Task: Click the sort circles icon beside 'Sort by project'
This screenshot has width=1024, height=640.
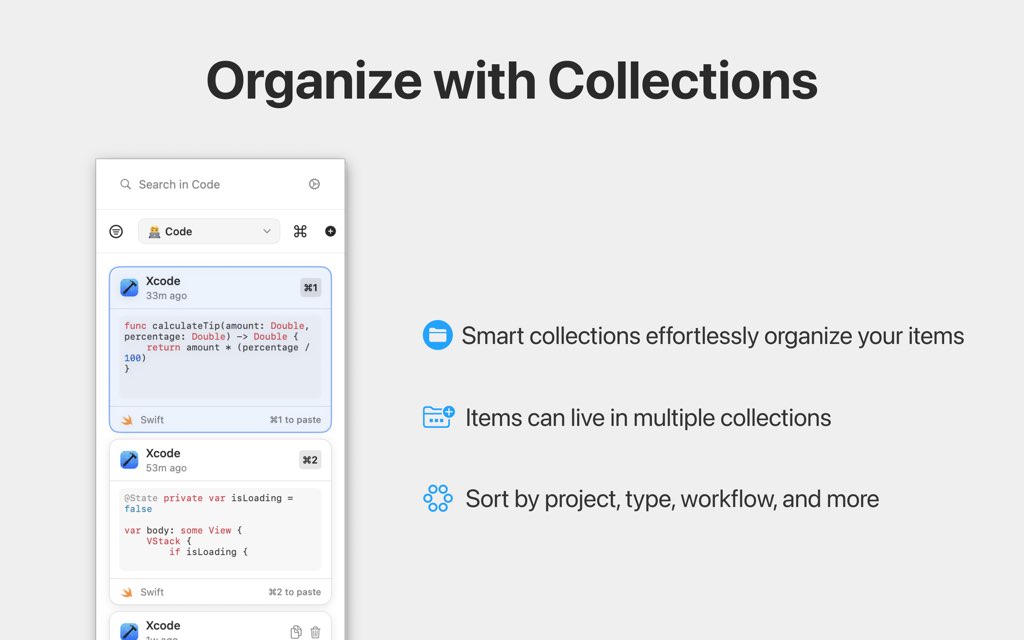Action: [x=437, y=498]
